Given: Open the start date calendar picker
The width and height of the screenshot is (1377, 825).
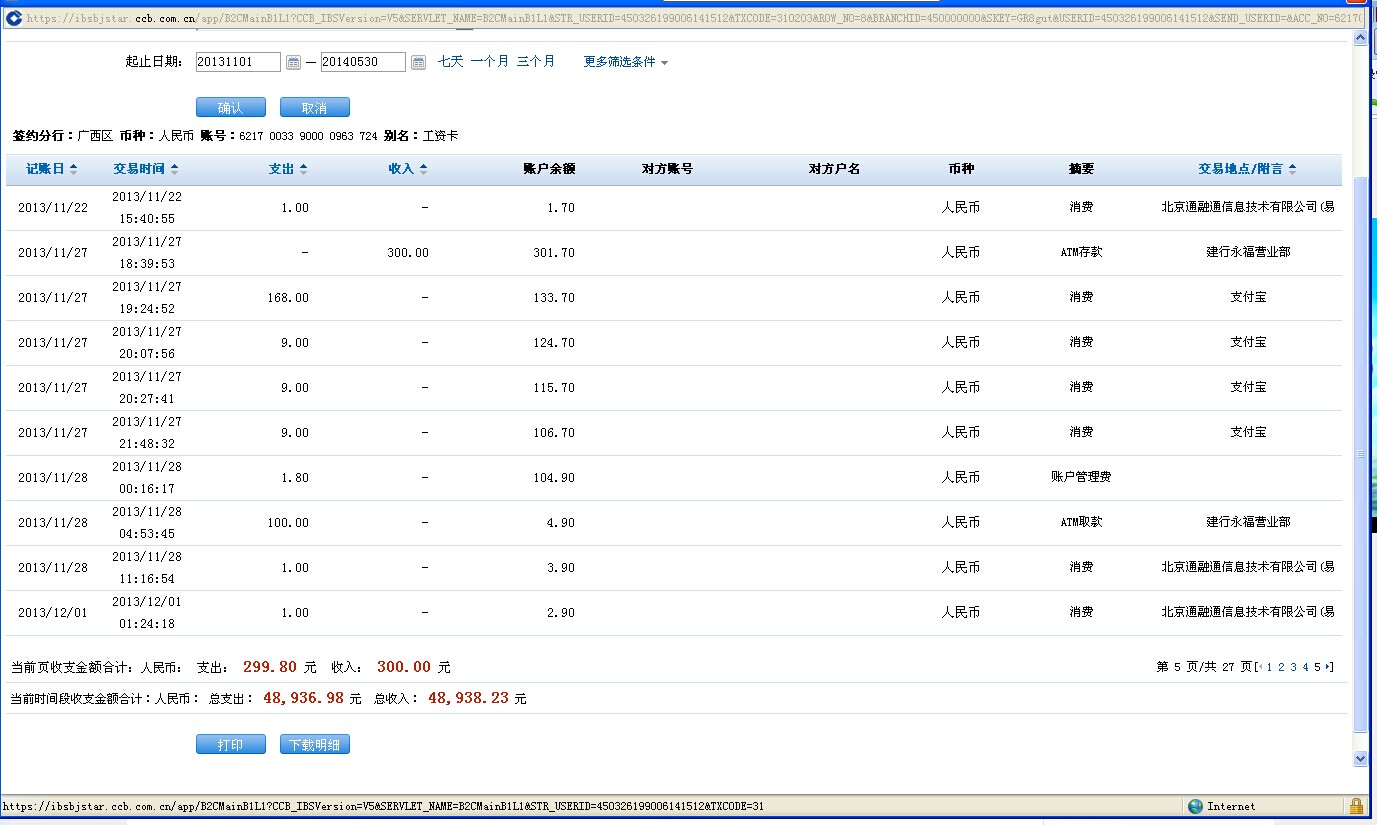Looking at the screenshot, I should (x=293, y=62).
